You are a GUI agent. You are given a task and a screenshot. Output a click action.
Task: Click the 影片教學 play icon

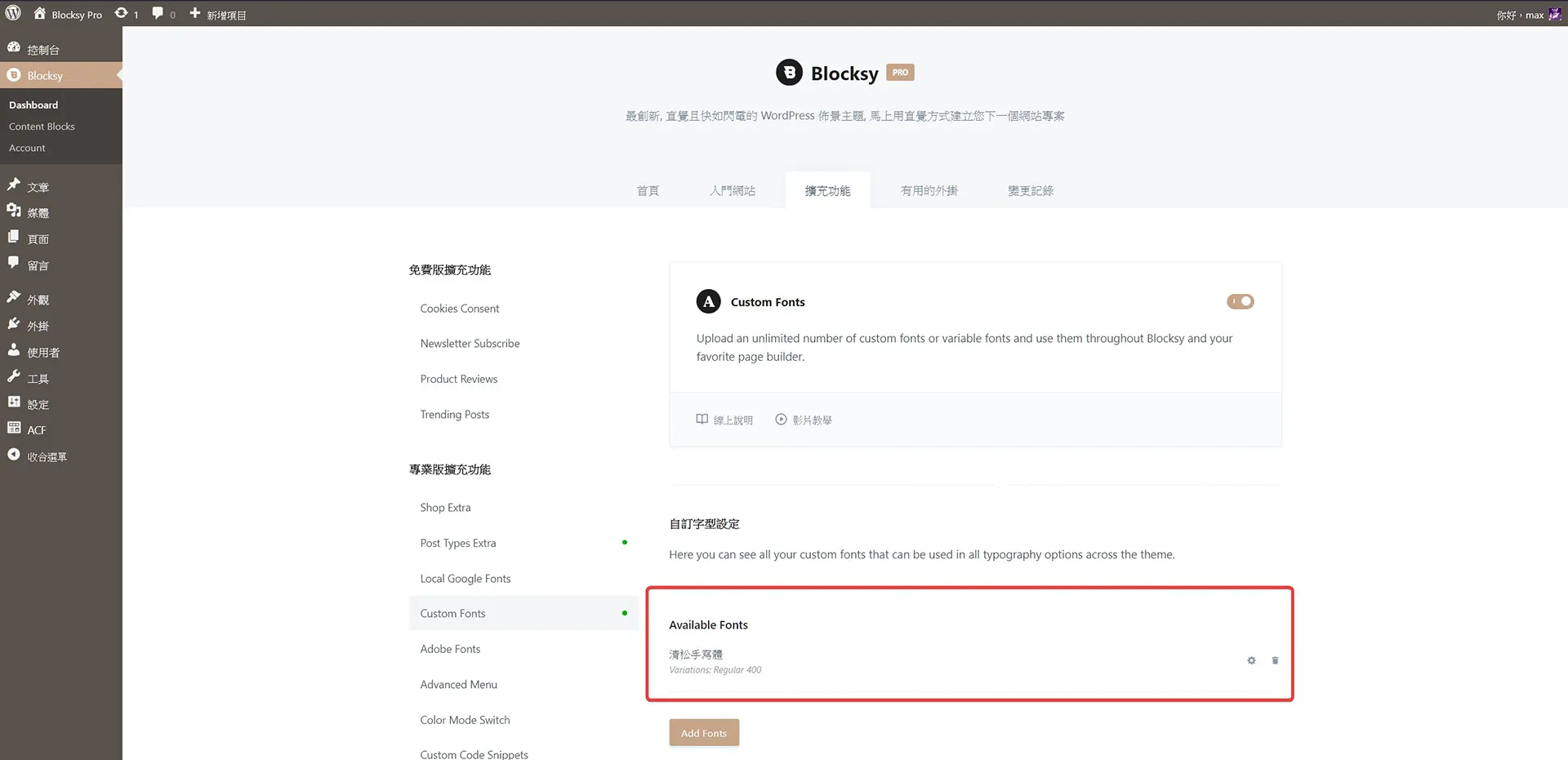point(781,420)
